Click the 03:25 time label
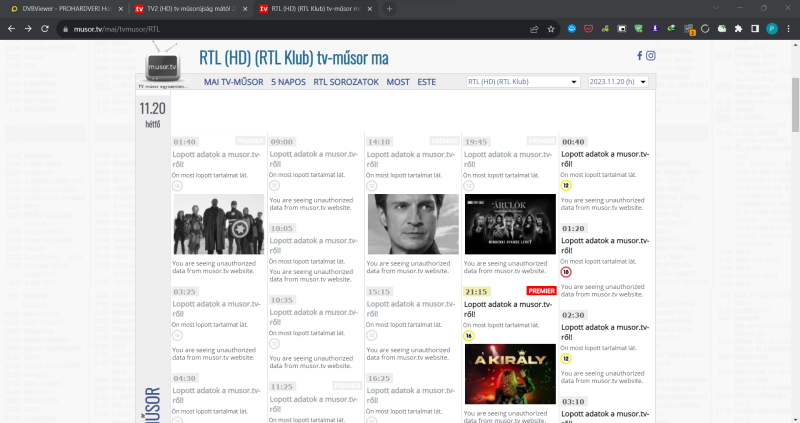The height and width of the screenshot is (423, 800). (x=184, y=292)
